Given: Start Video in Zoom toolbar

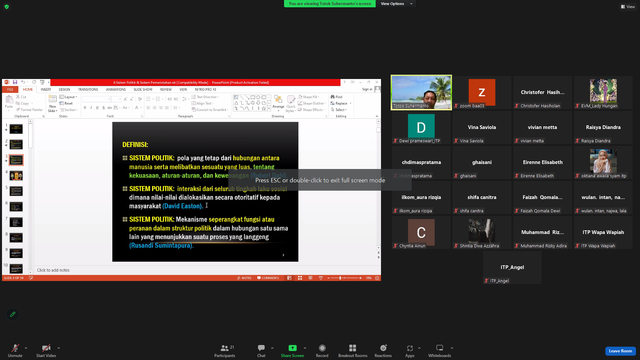Looking at the screenshot, I should [x=46, y=350].
